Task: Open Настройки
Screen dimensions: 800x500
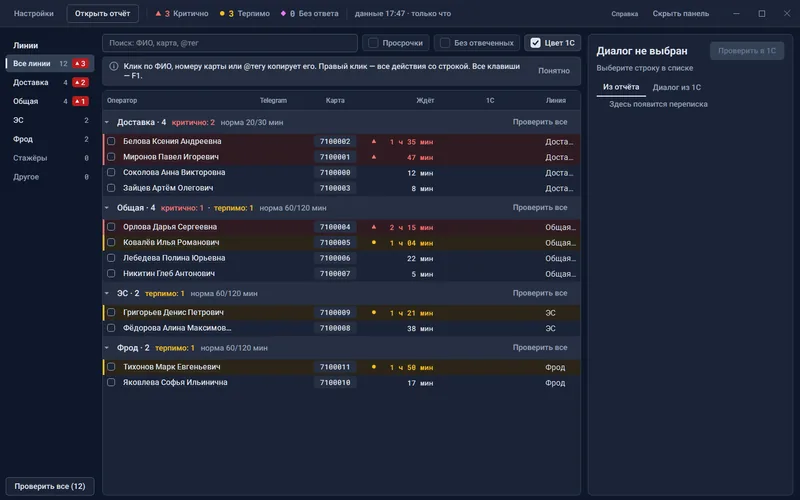Action: tap(34, 14)
